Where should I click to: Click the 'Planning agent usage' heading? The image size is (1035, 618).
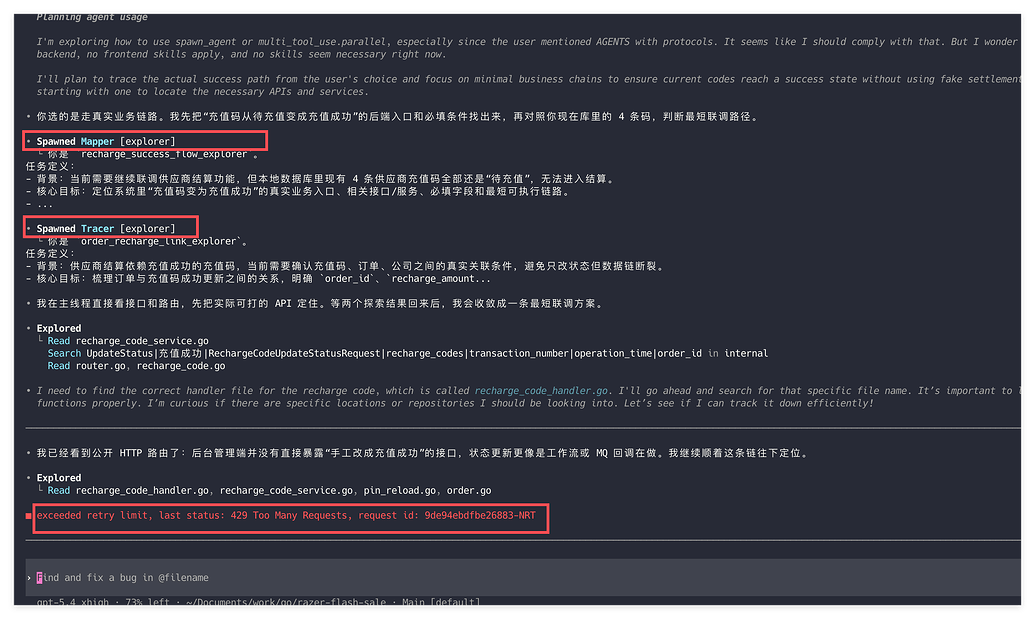tap(92, 17)
